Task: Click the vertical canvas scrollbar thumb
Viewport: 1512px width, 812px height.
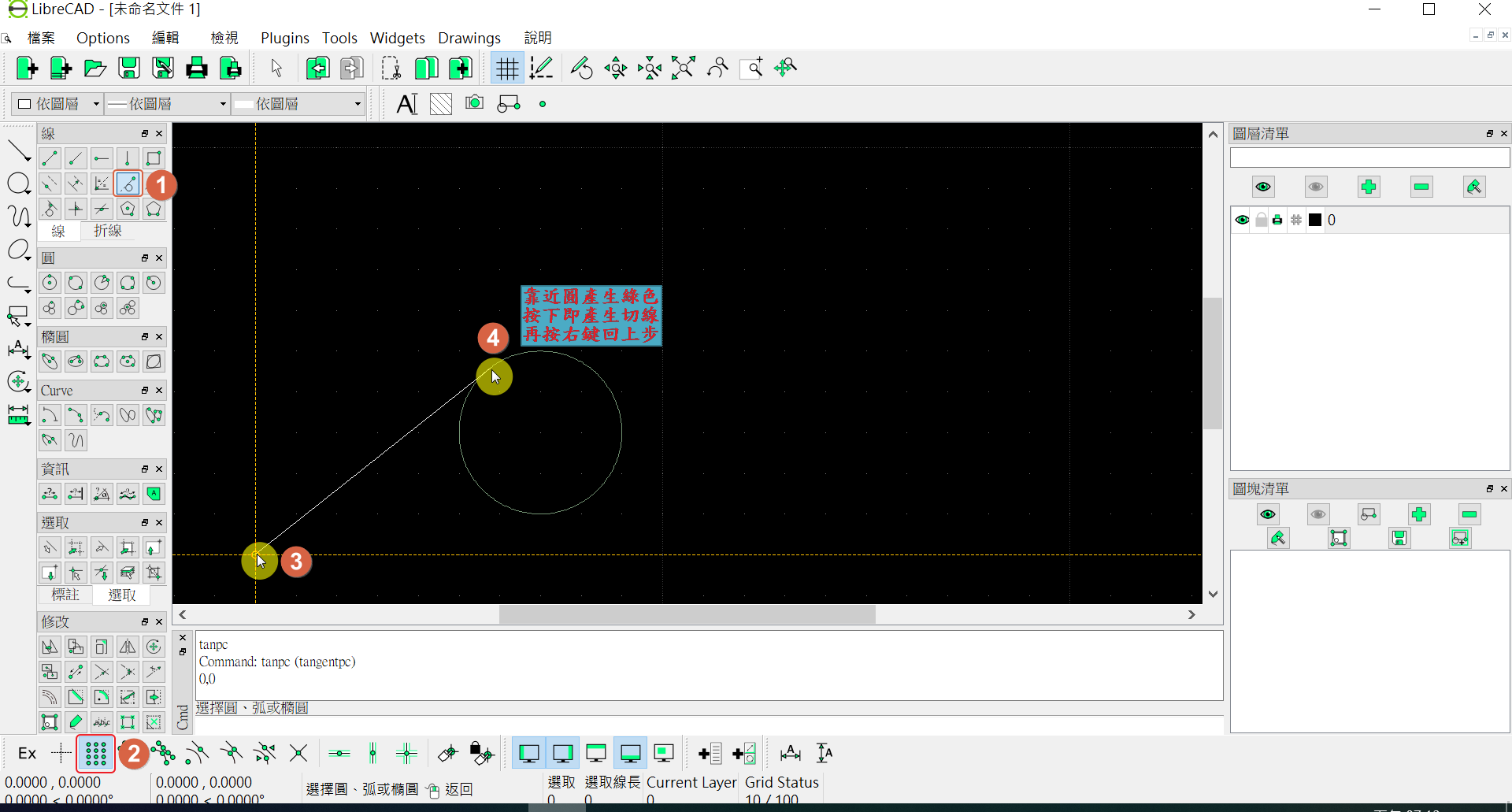Action: pos(1213,363)
